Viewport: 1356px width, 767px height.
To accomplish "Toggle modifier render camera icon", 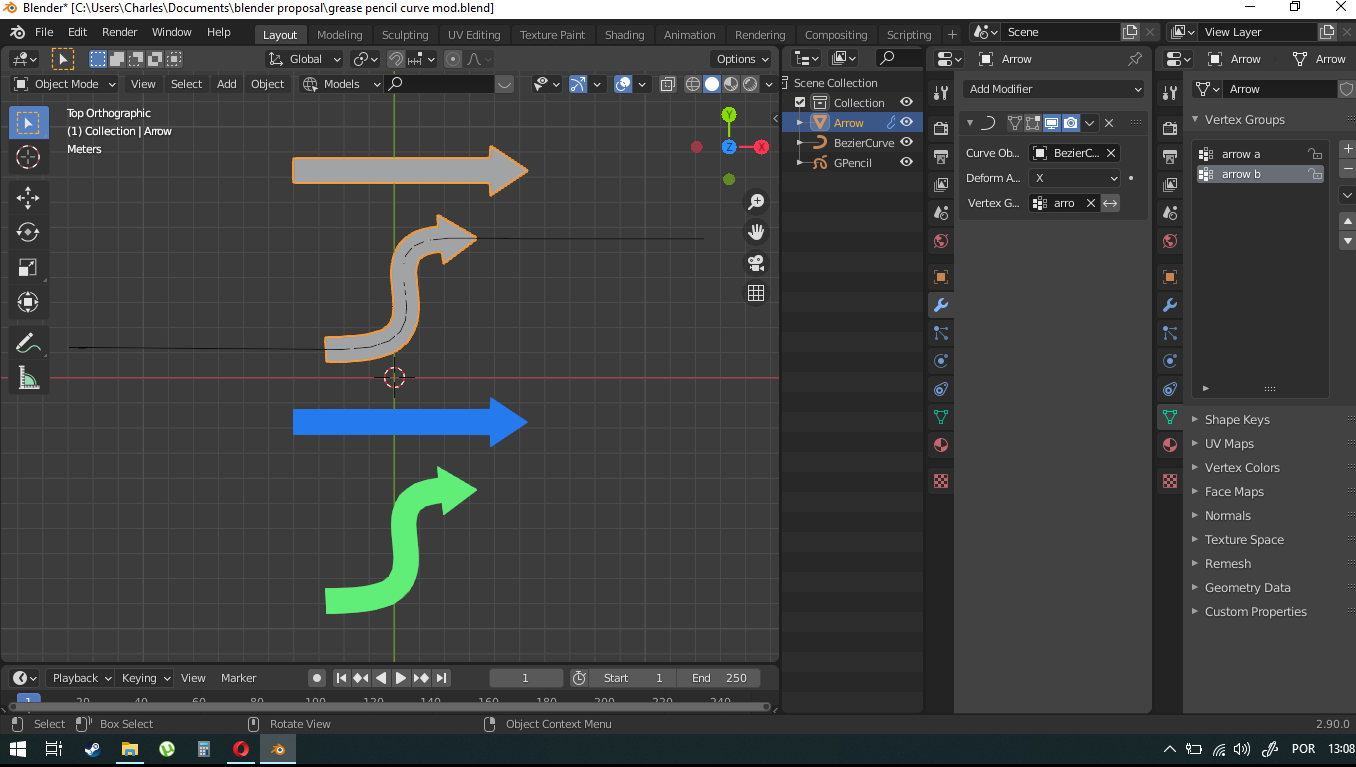I will (1071, 123).
